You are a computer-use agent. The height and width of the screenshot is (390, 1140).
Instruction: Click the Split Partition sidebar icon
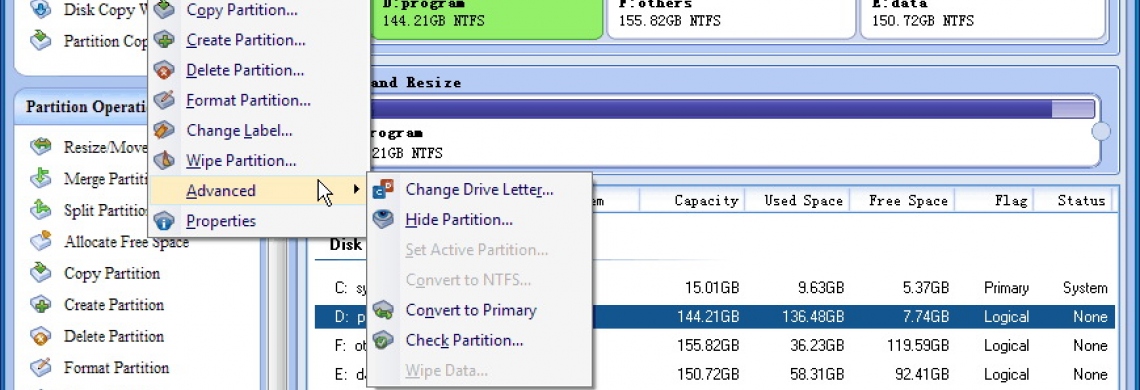(41, 210)
